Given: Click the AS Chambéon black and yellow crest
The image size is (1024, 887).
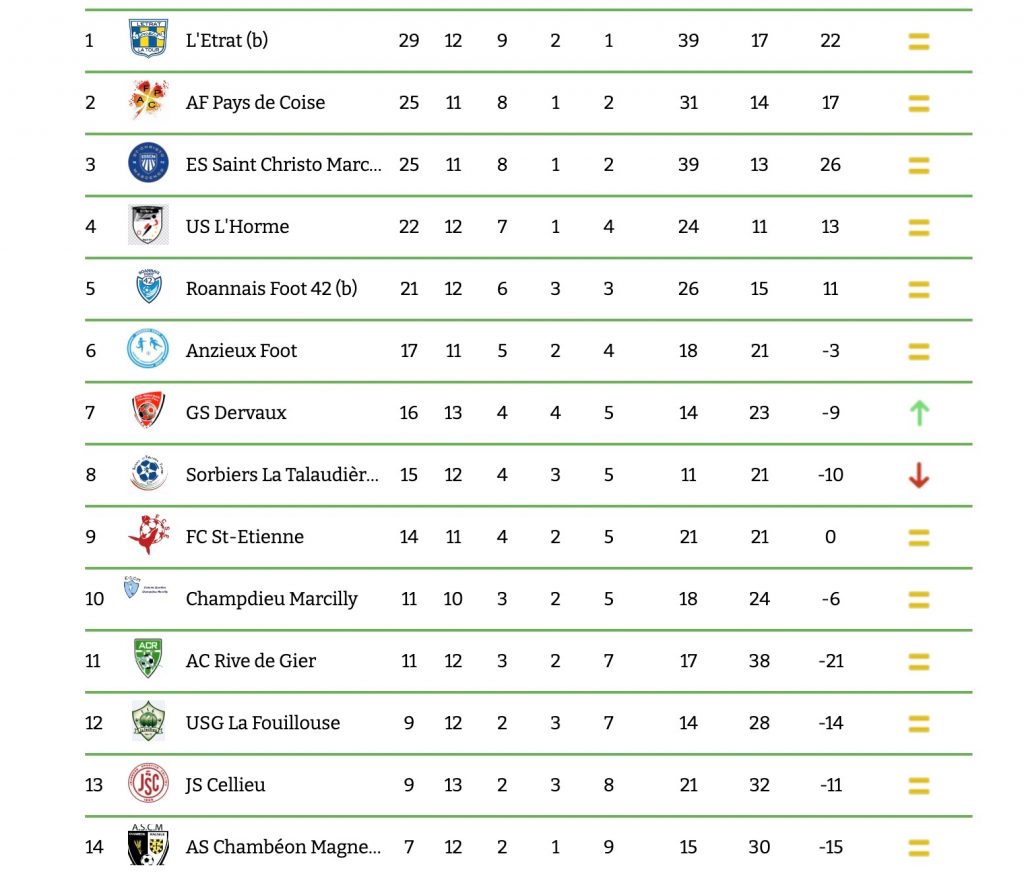Looking at the screenshot, I should (148, 845).
